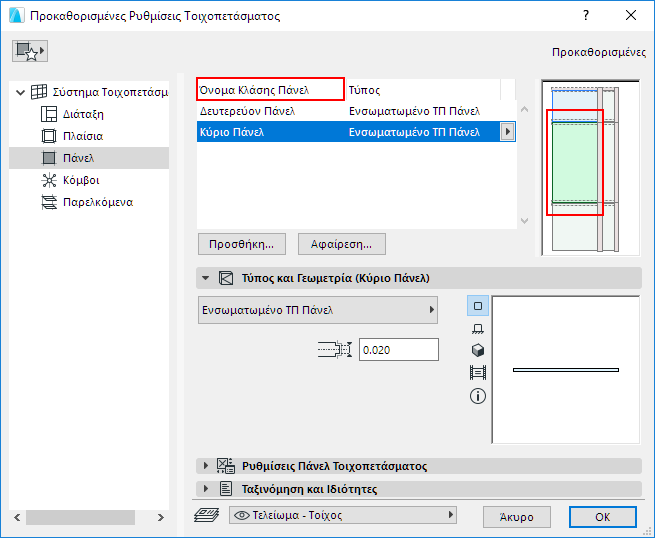Show the info preview icon
The width and height of the screenshot is (655, 538).
pos(478,396)
